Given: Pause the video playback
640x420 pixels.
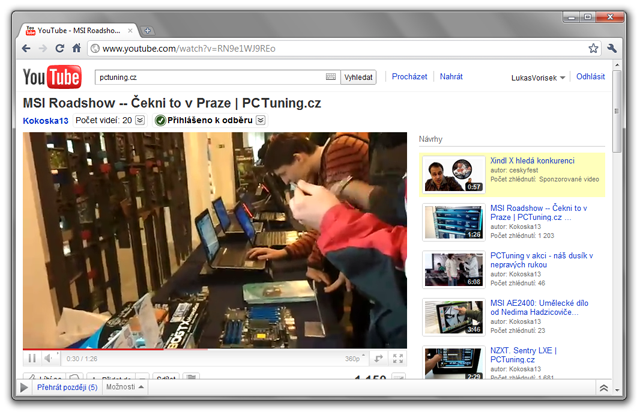Looking at the screenshot, I should pos(32,358).
